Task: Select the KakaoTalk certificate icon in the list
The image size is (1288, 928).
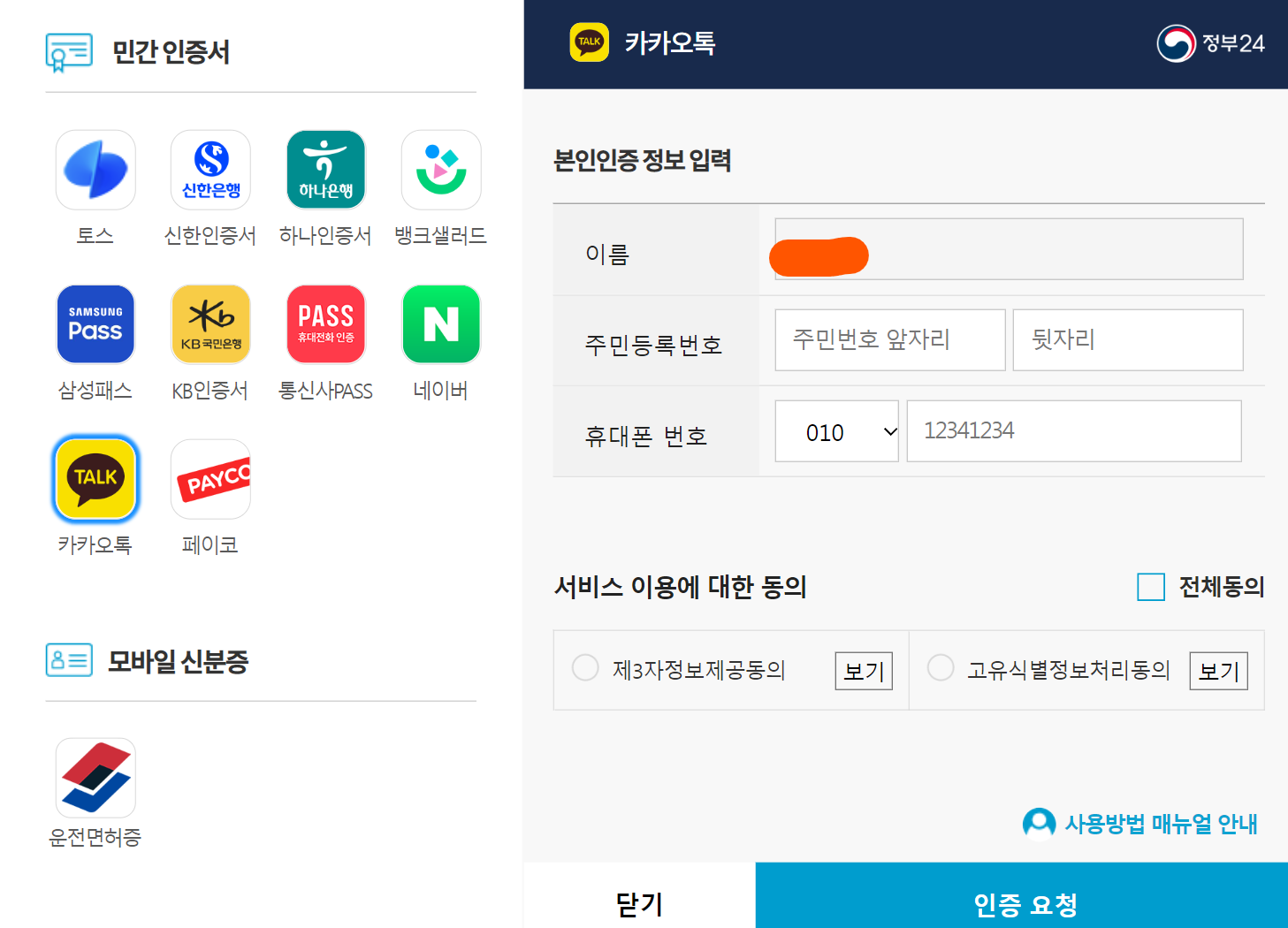Action: (95, 479)
